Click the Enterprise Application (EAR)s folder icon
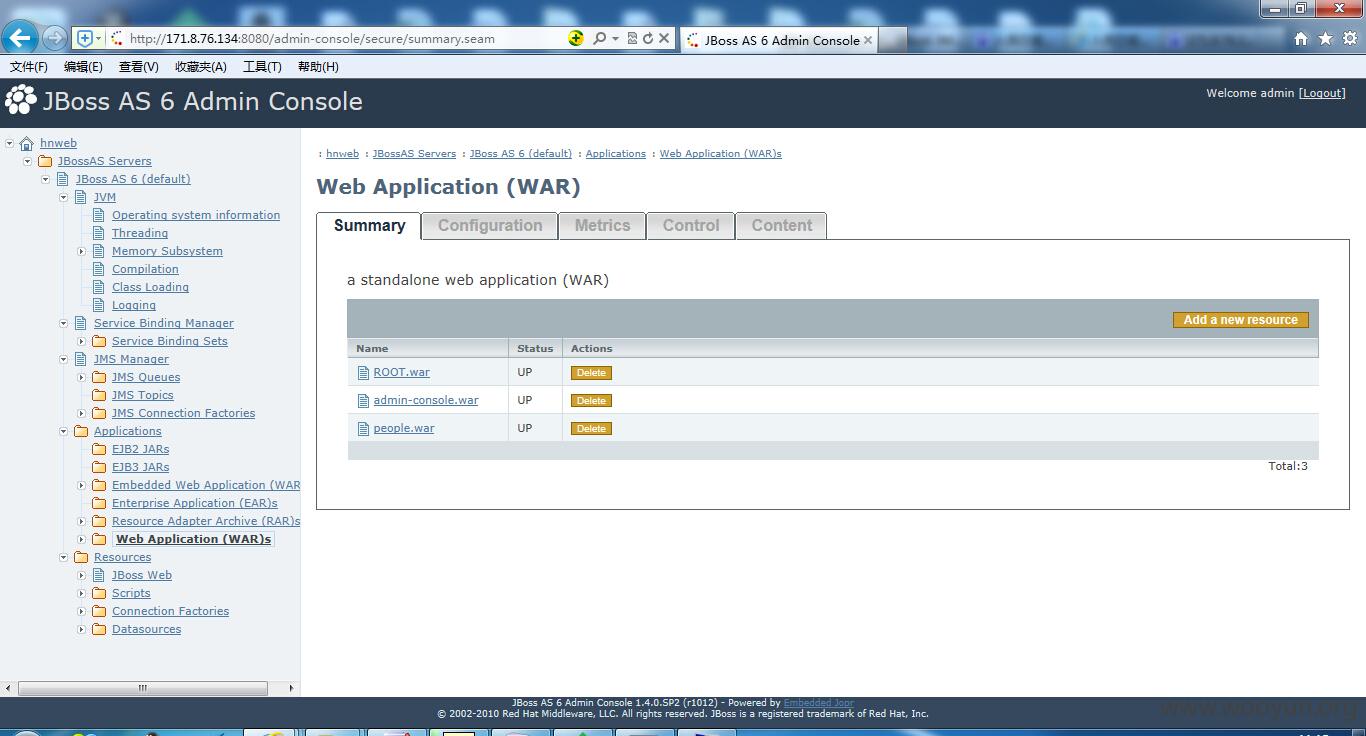Image resolution: width=1366 pixels, height=736 pixels. (x=99, y=504)
